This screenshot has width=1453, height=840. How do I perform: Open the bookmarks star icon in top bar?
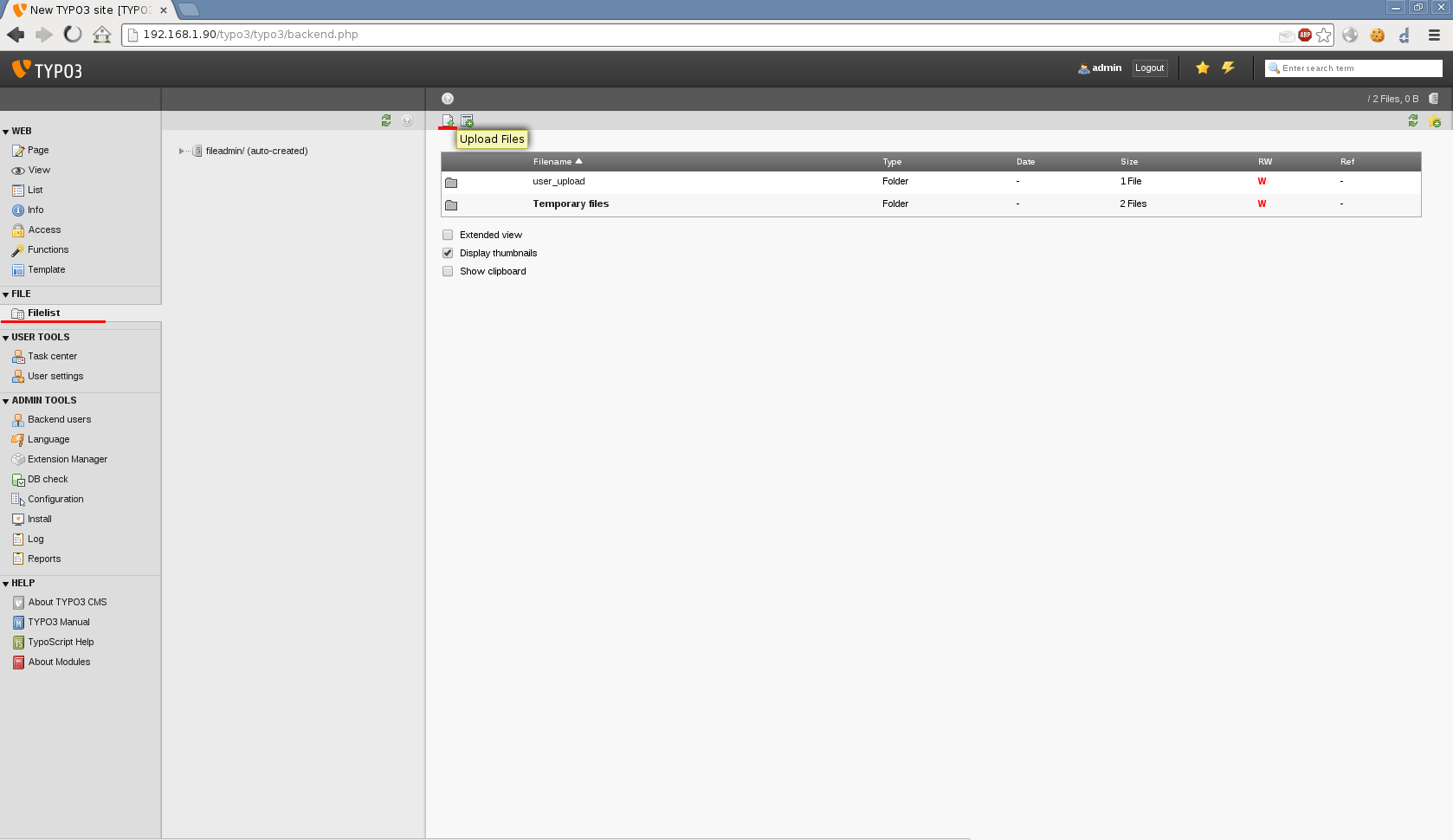pyautogui.click(x=1202, y=68)
